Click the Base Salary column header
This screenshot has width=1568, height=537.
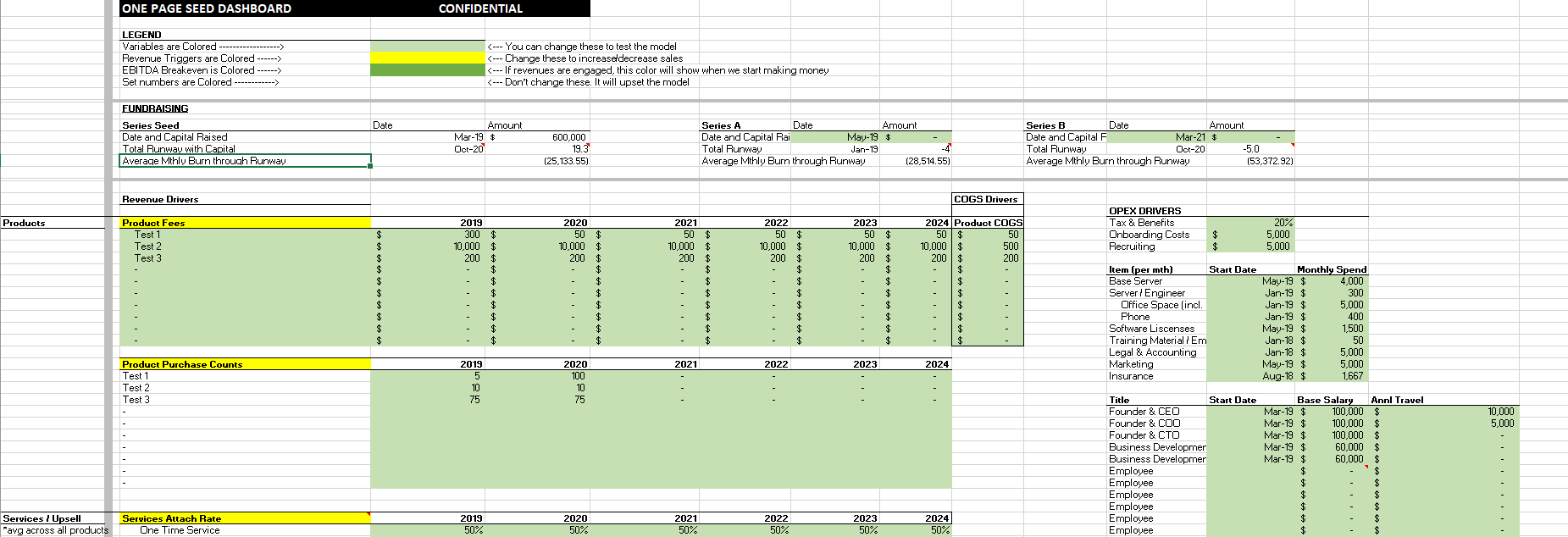1325,400
